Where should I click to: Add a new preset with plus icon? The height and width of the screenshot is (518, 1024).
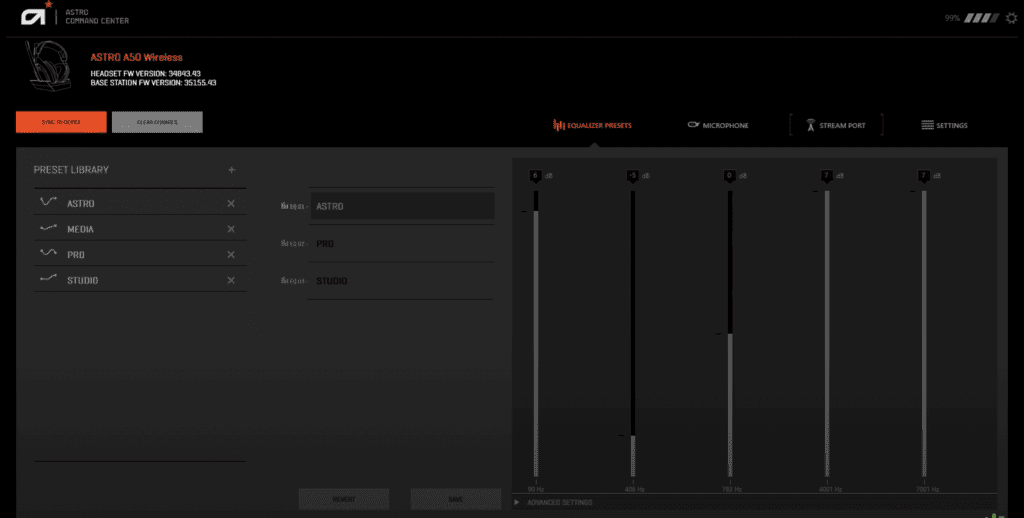pos(231,170)
